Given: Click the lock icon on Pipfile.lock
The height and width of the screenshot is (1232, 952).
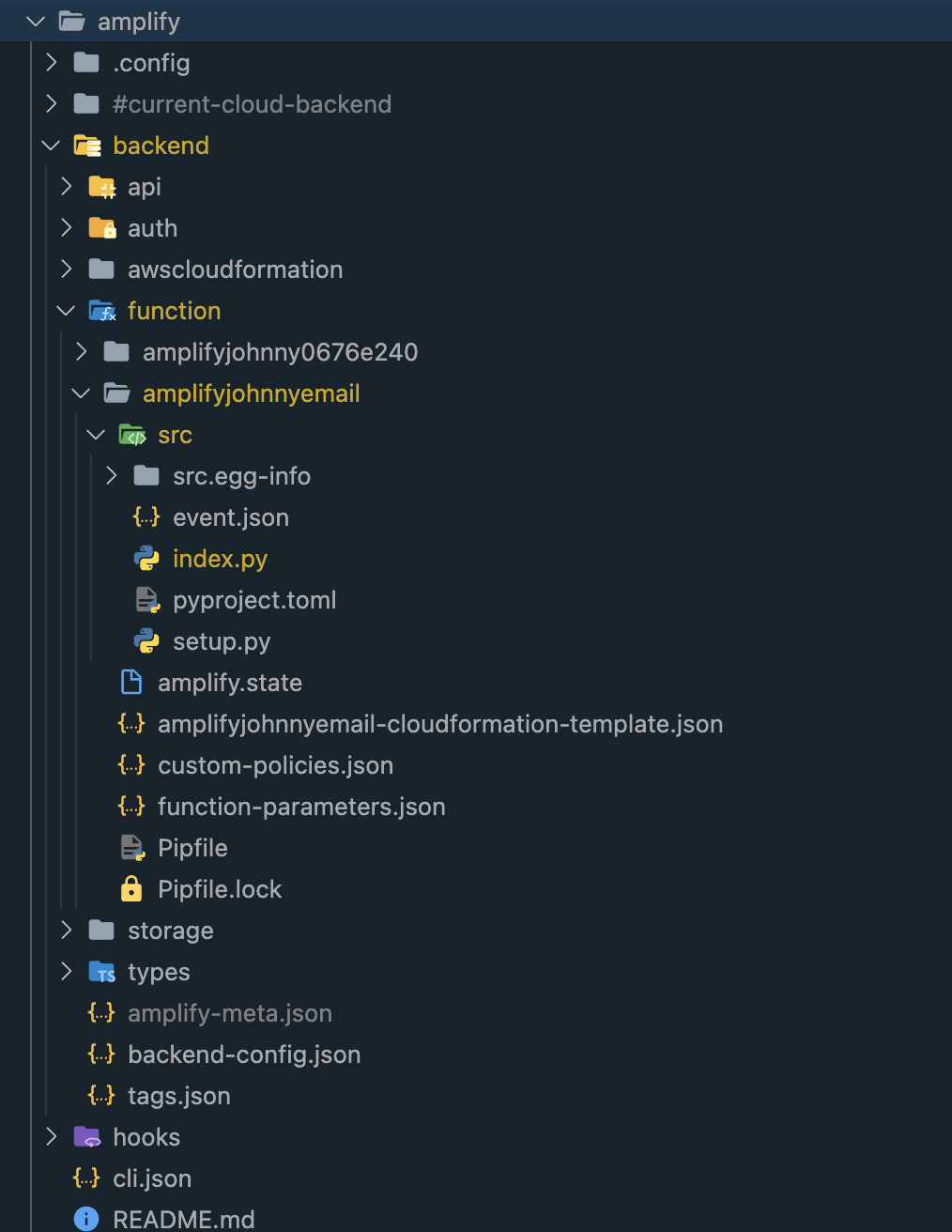Looking at the screenshot, I should coord(131,888).
